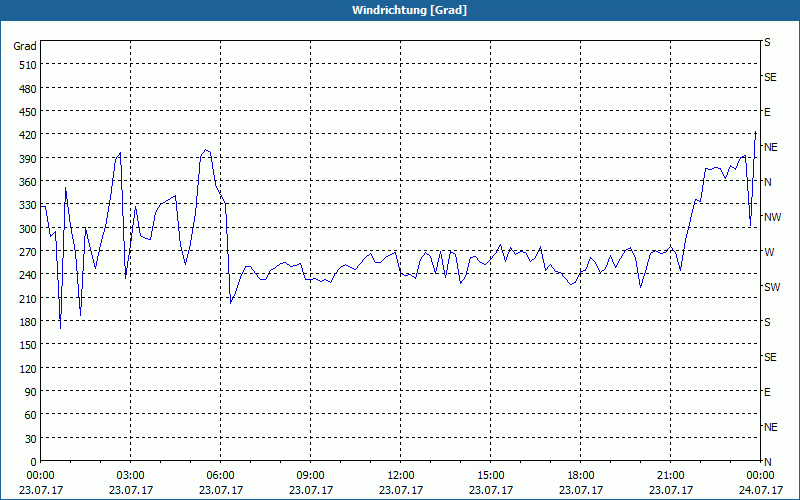Pick the 180 degree axis label
This screenshot has width=800, height=500.
[28, 322]
